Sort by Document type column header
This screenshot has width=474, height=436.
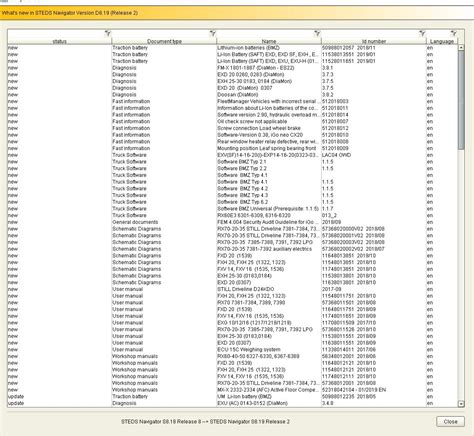pos(164,41)
